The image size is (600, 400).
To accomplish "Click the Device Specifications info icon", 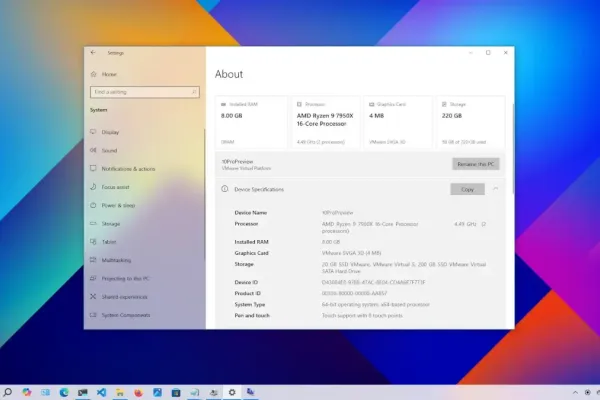I will (225, 189).
